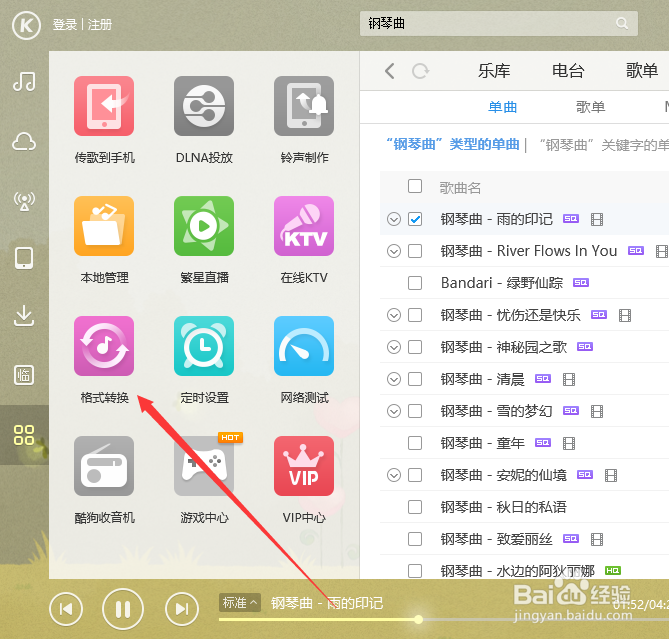Pause the current song
The image size is (669, 639).
click(123, 609)
